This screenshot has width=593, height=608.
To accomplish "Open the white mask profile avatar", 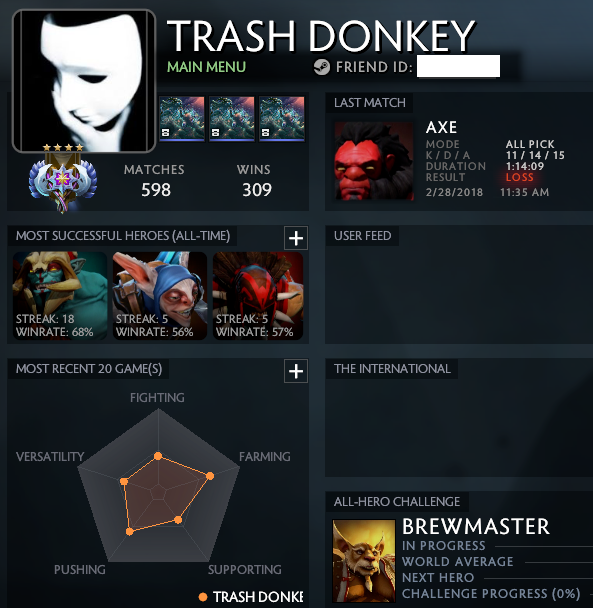I will coord(84,81).
